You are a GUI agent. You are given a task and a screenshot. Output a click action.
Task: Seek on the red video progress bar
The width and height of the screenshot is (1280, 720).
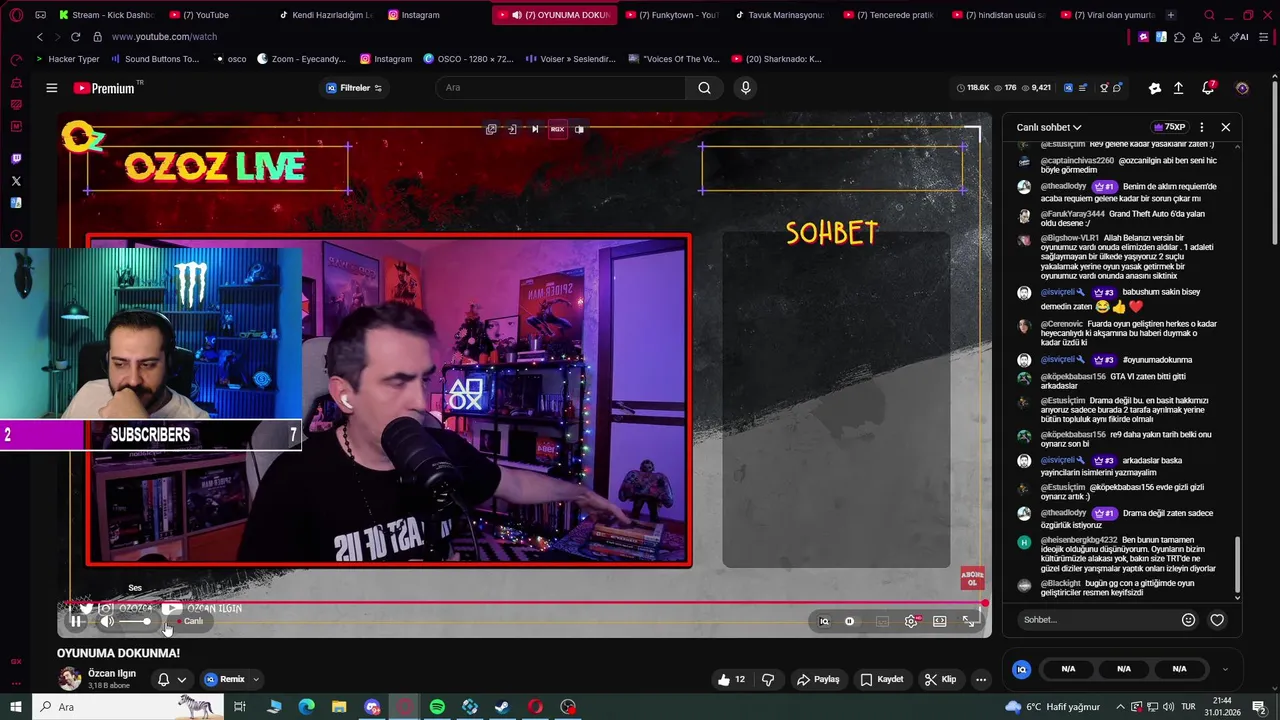point(527,603)
